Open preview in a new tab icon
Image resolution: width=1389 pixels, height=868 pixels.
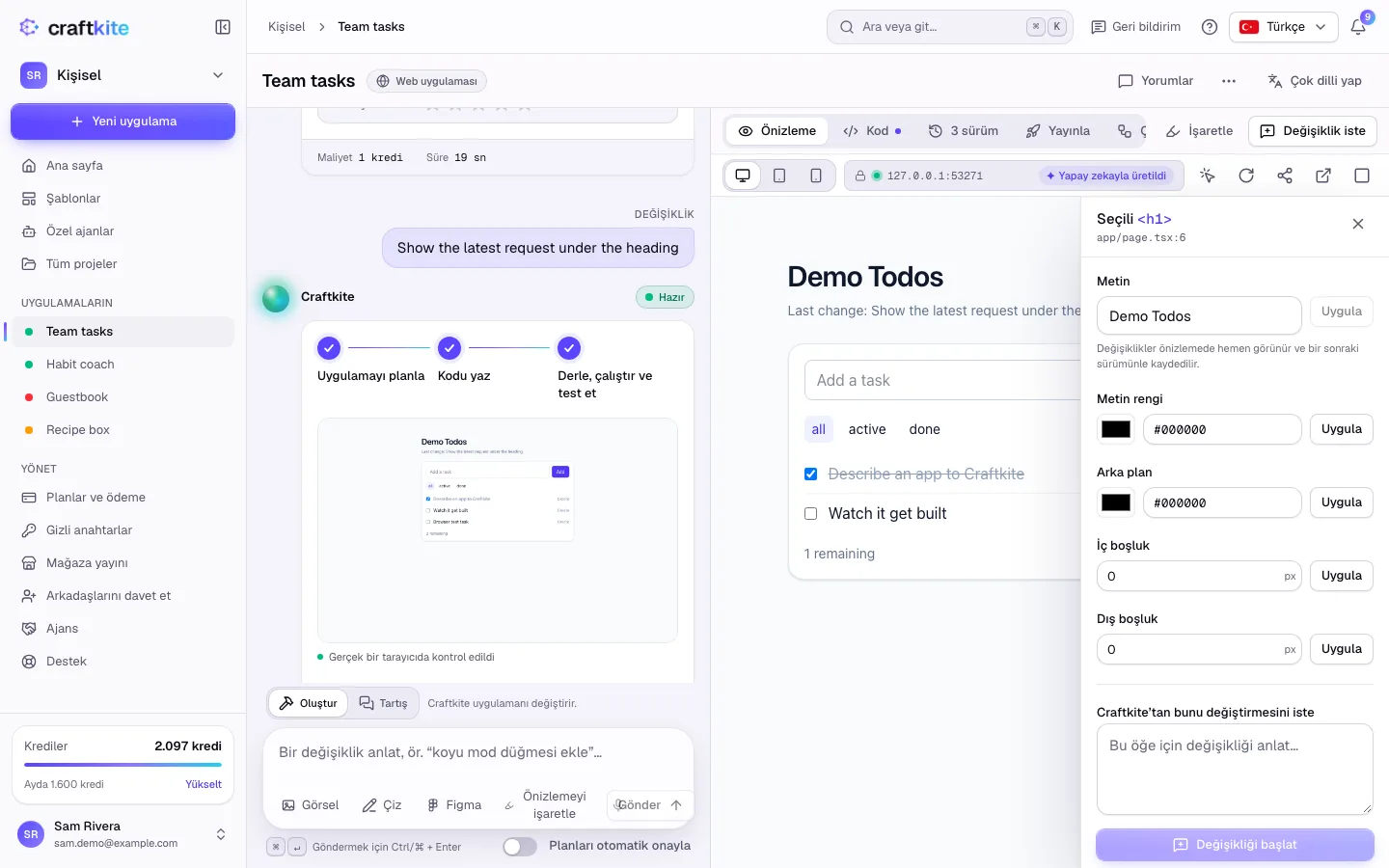click(1323, 176)
